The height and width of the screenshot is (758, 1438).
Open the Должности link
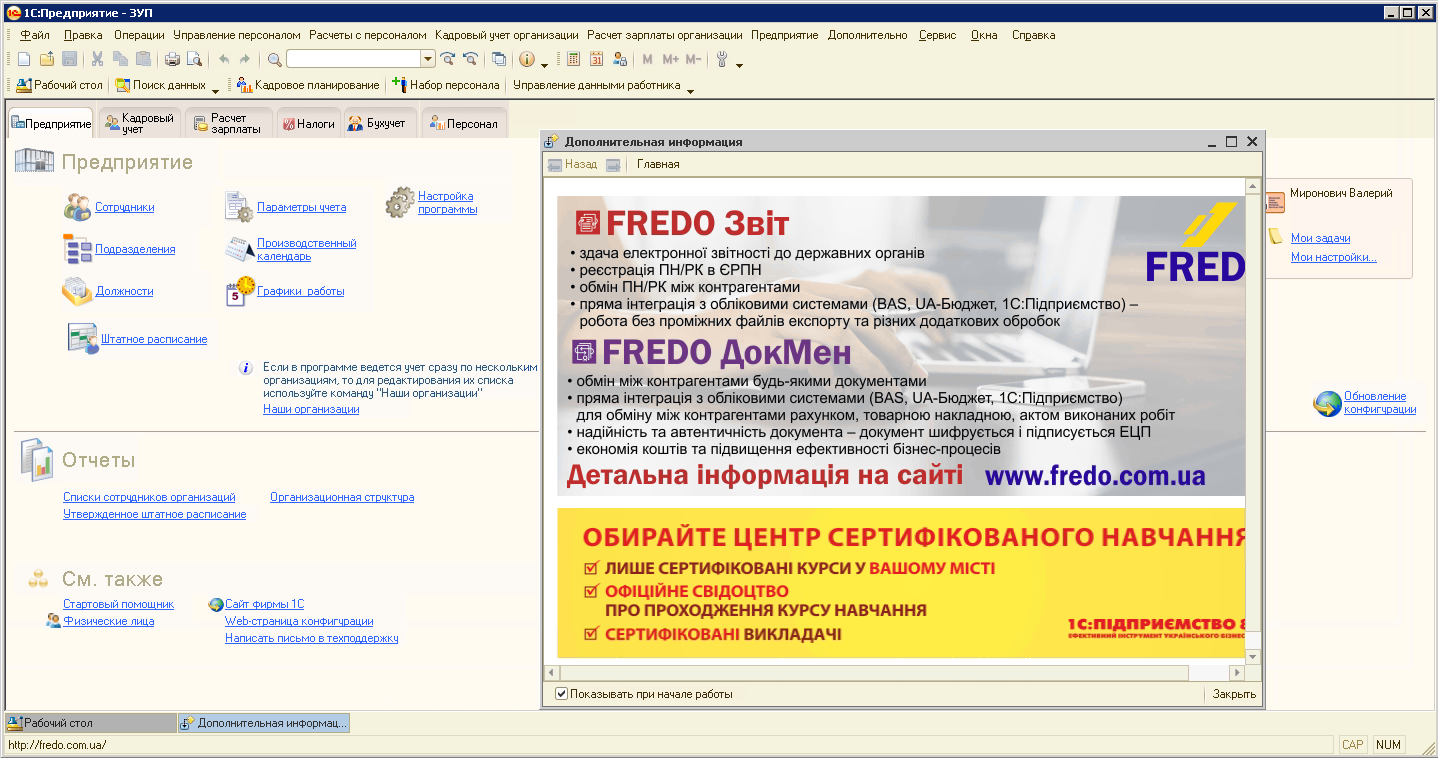(125, 291)
